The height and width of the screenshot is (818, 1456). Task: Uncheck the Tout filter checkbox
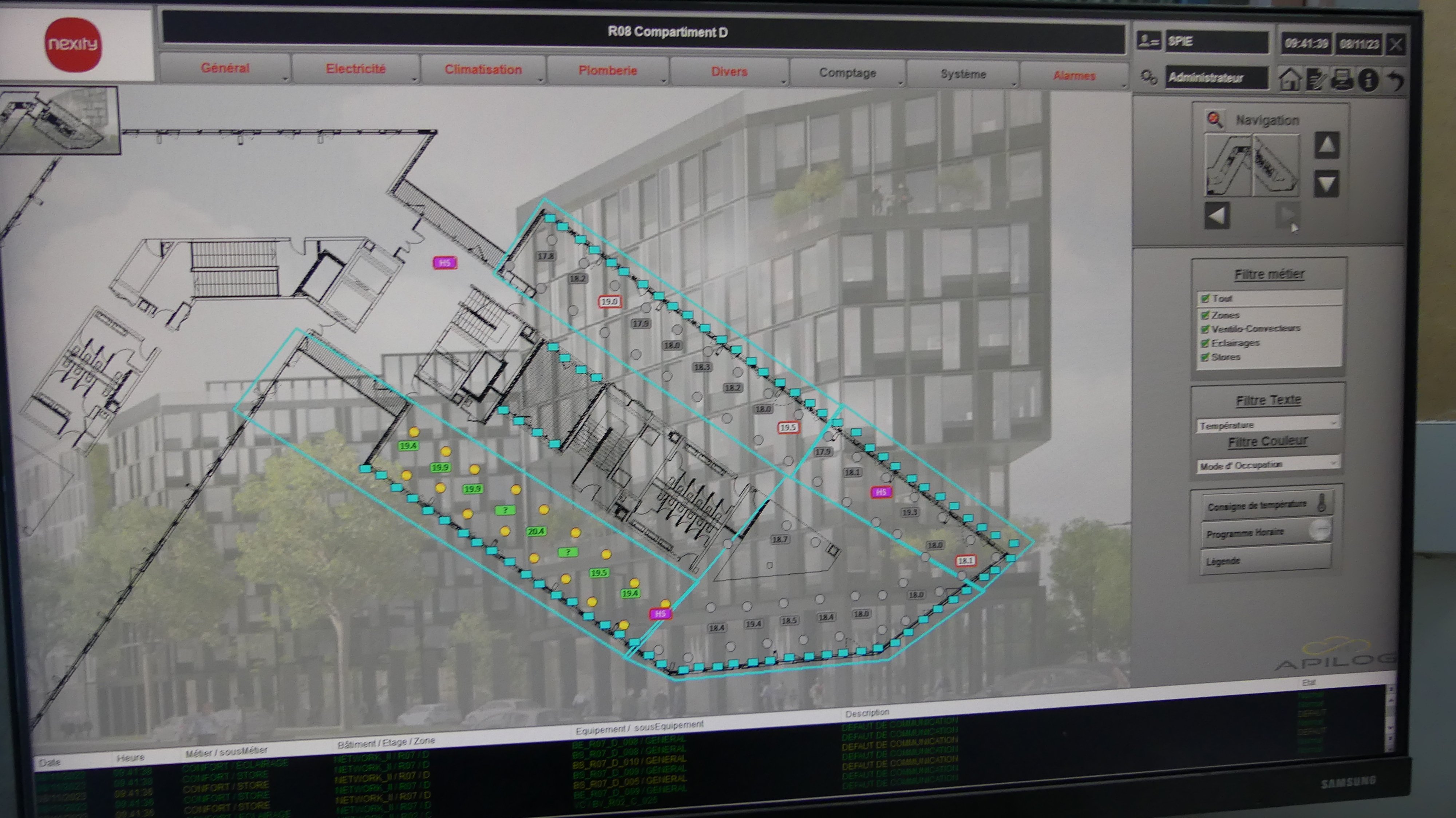pyautogui.click(x=1205, y=298)
